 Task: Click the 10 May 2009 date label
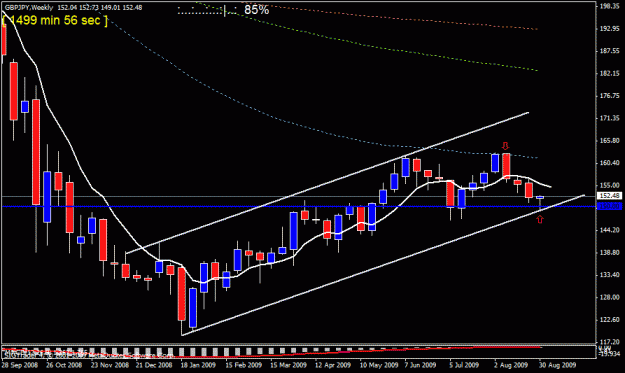(379, 365)
